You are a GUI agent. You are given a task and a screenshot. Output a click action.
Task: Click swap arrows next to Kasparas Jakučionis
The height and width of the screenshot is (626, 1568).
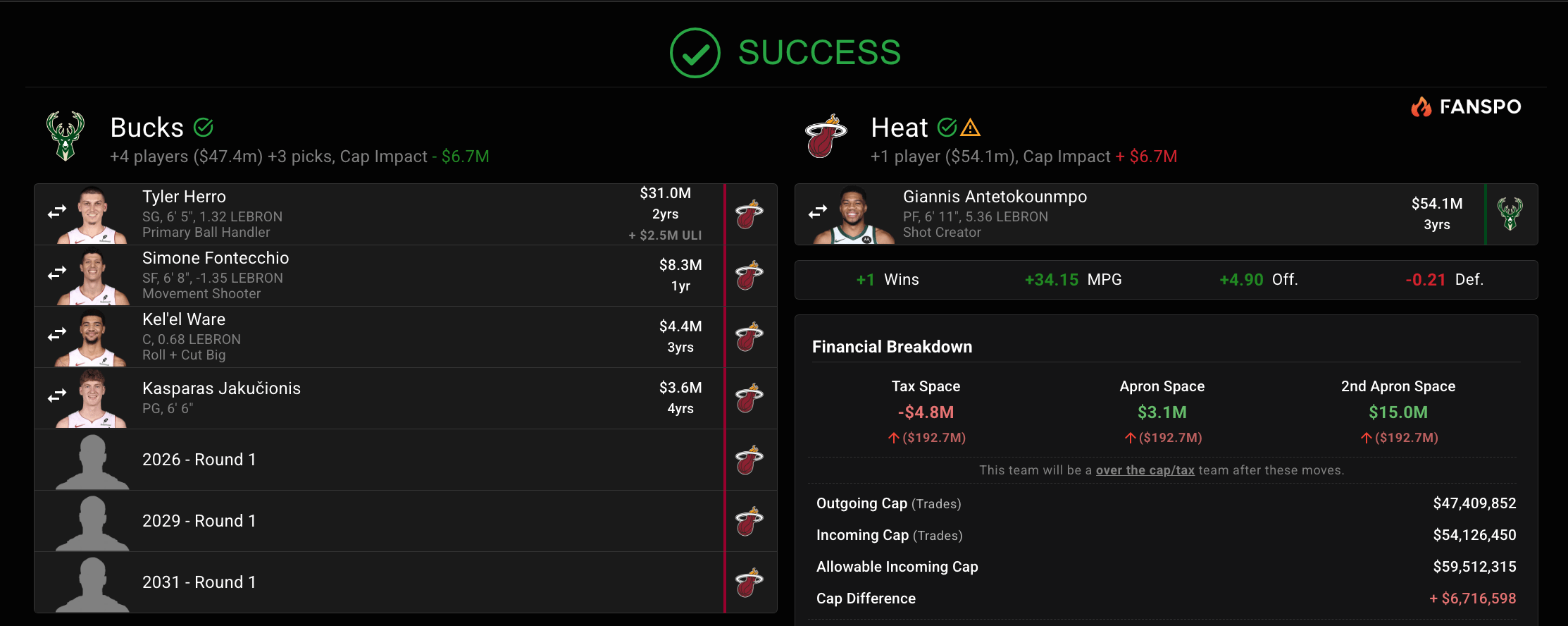coord(57,395)
